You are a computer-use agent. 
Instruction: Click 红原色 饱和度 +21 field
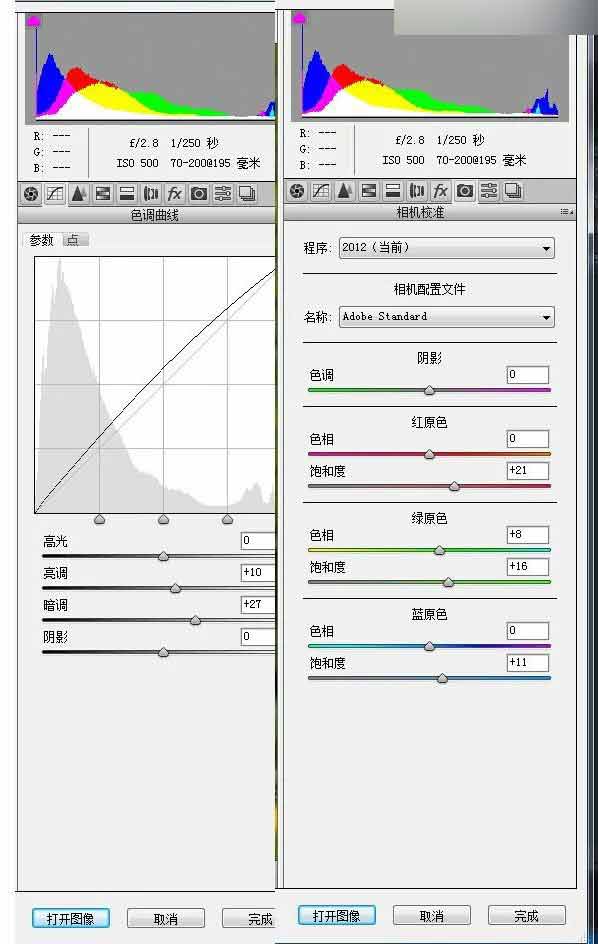coord(528,470)
